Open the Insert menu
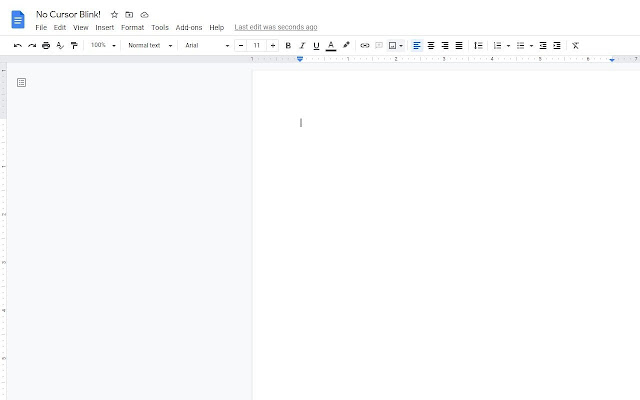 (x=105, y=27)
